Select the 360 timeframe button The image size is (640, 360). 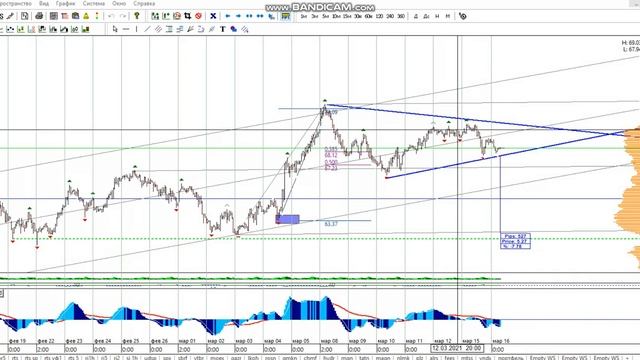click(x=401, y=16)
